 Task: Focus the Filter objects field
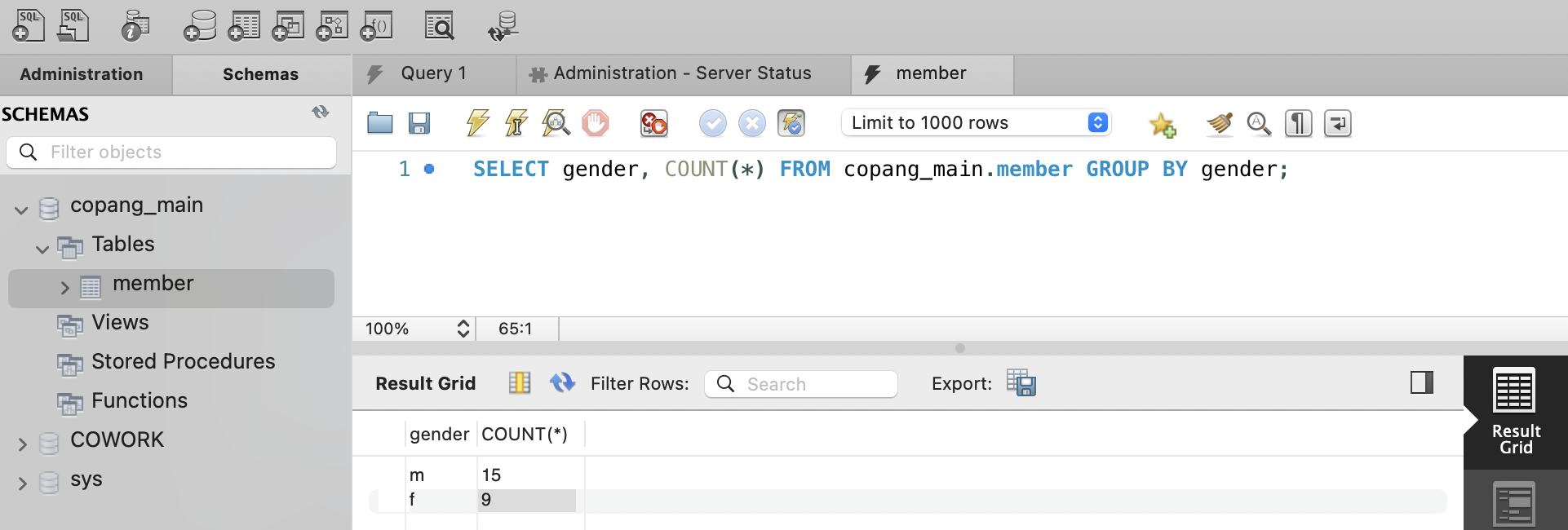pyautogui.click(x=171, y=152)
